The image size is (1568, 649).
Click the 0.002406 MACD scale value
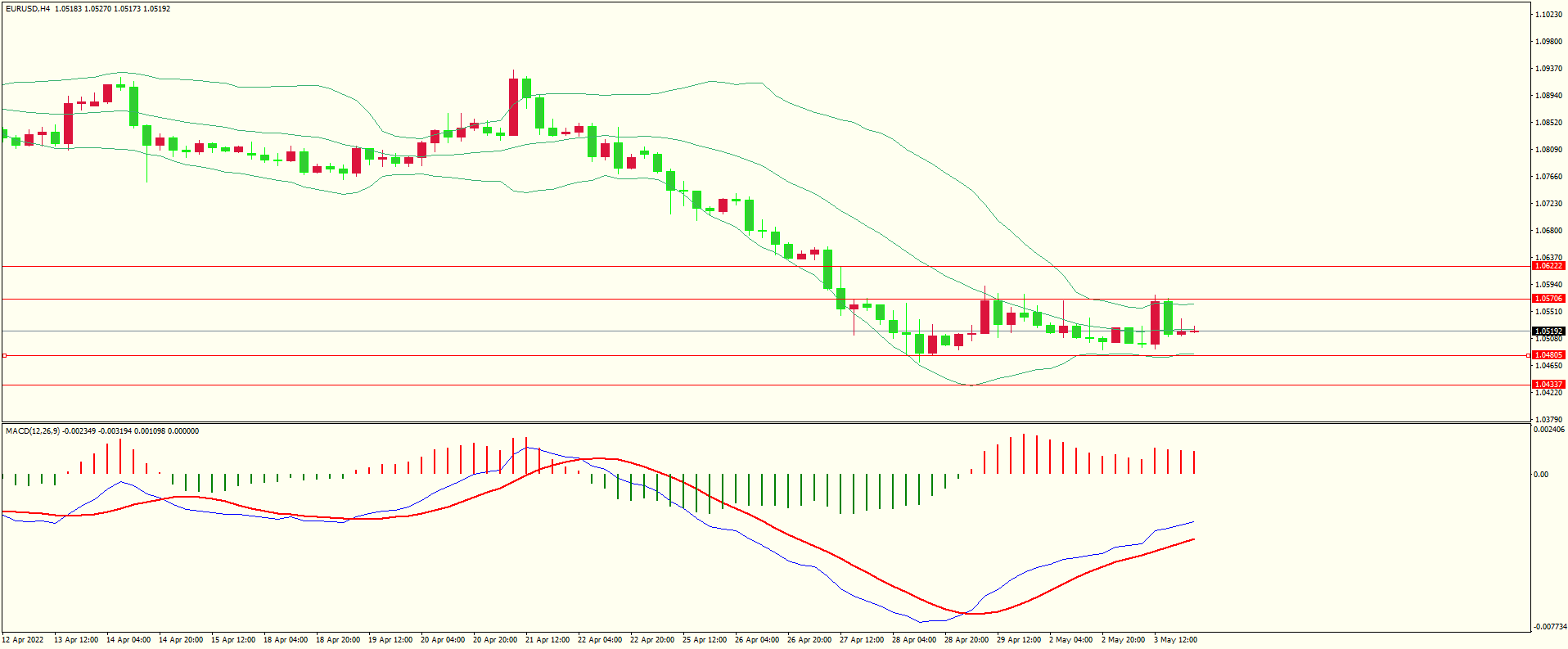[x=1549, y=430]
